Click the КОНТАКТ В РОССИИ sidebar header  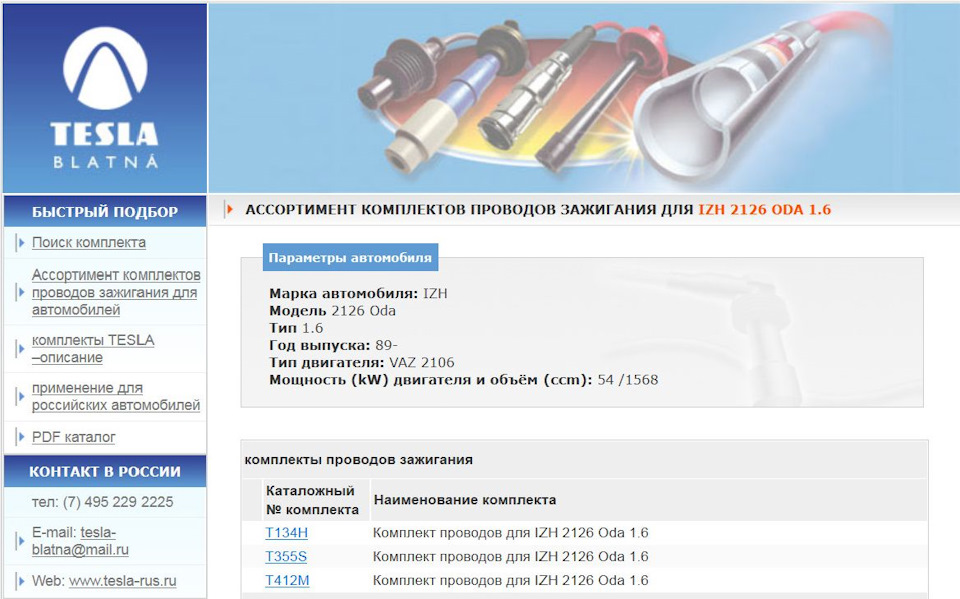click(105, 472)
